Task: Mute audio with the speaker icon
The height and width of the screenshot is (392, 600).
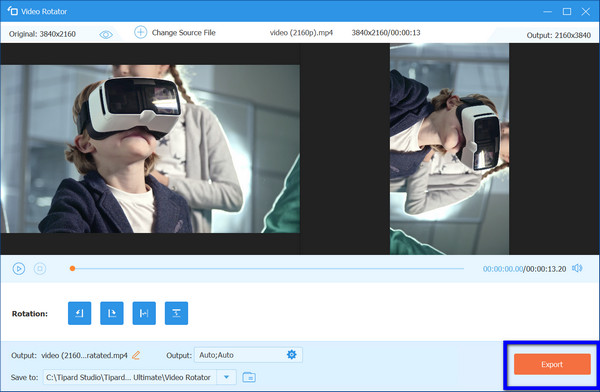Action: (577, 268)
